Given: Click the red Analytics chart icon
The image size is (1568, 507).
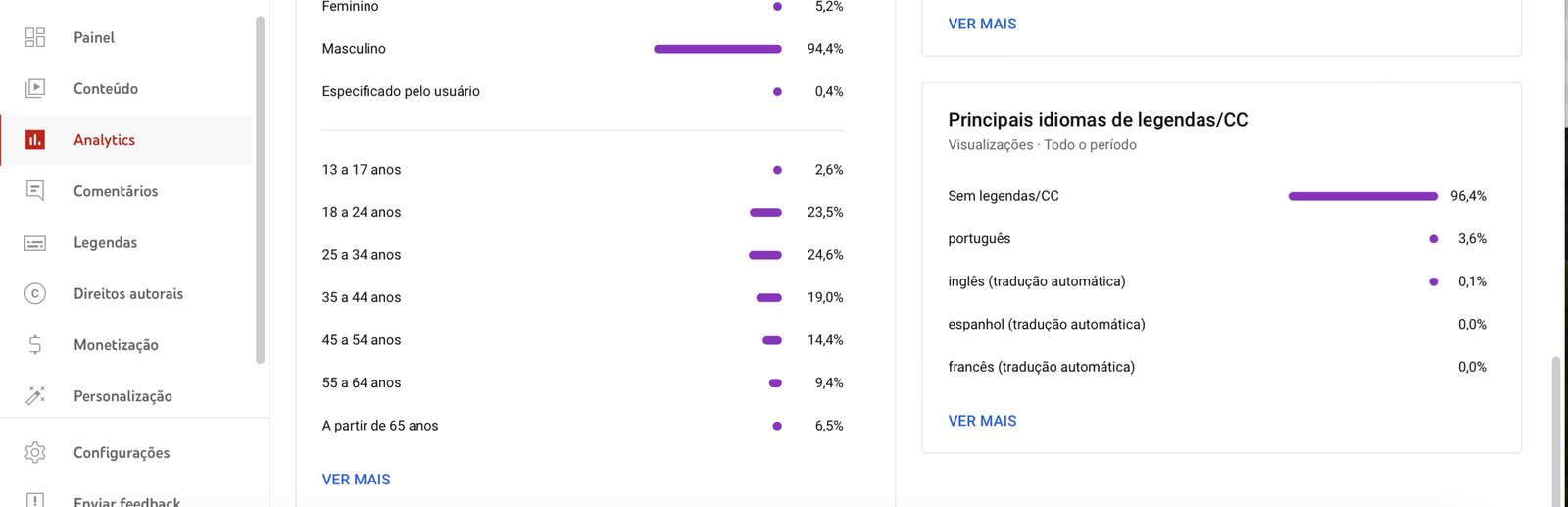Looking at the screenshot, I should point(35,140).
